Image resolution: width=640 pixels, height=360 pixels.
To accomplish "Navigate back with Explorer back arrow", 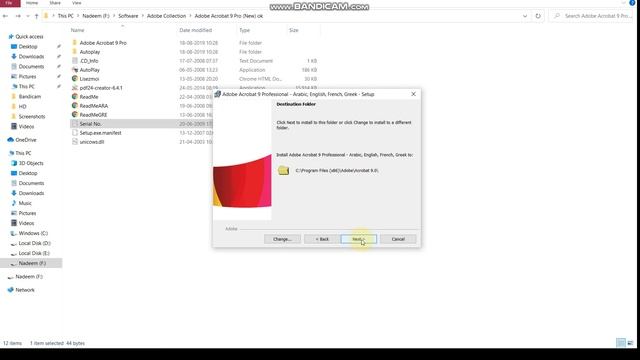I will 5,16.
